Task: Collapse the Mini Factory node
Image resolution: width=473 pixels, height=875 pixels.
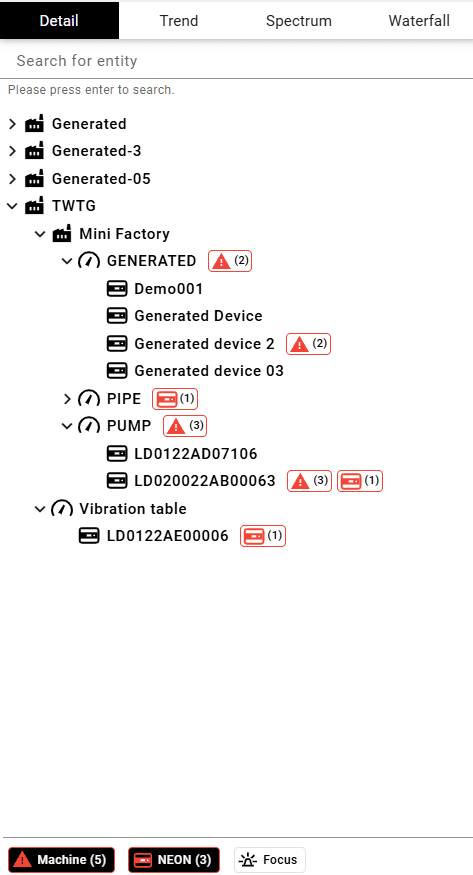Action: point(40,234)
